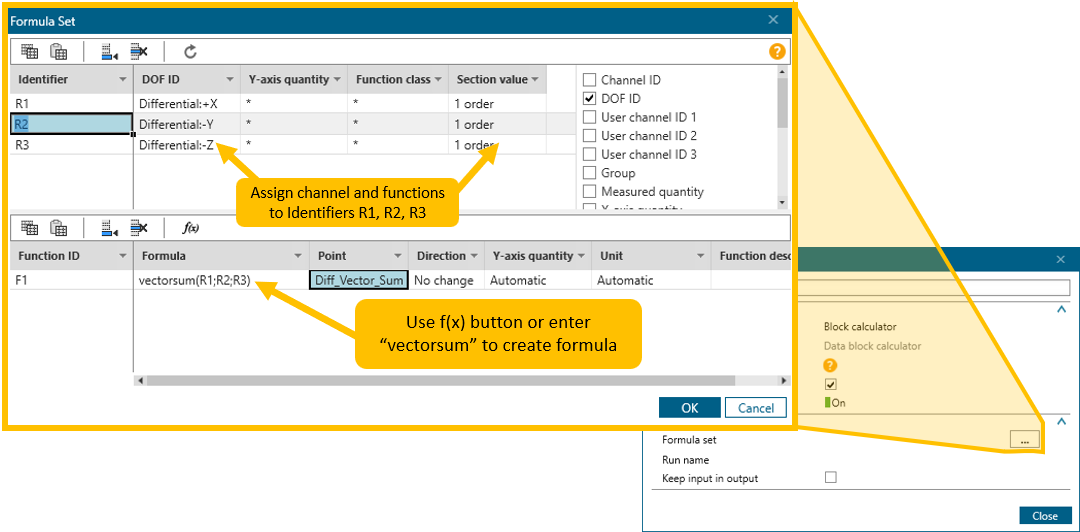Click the insert row icon in top toolbar
The width and height of the screenshot is (1080, 532).
pos(110,52)
